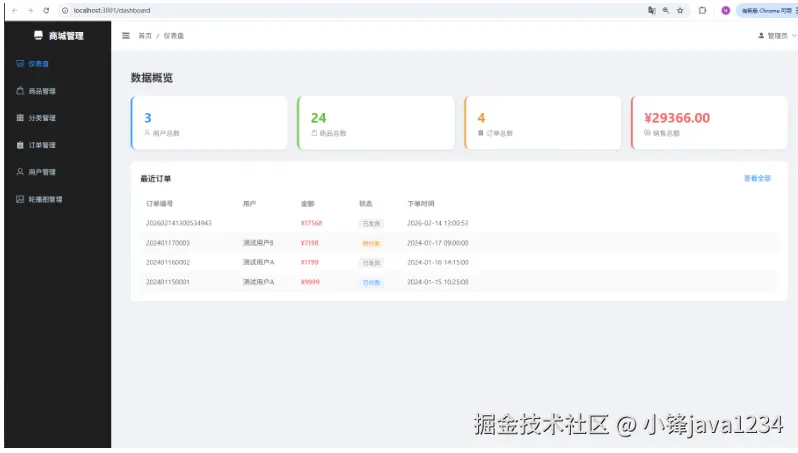Viewport: 798px width, 453px height.
Task: Select order number 202401160002
Action: (x=167, y=262)
